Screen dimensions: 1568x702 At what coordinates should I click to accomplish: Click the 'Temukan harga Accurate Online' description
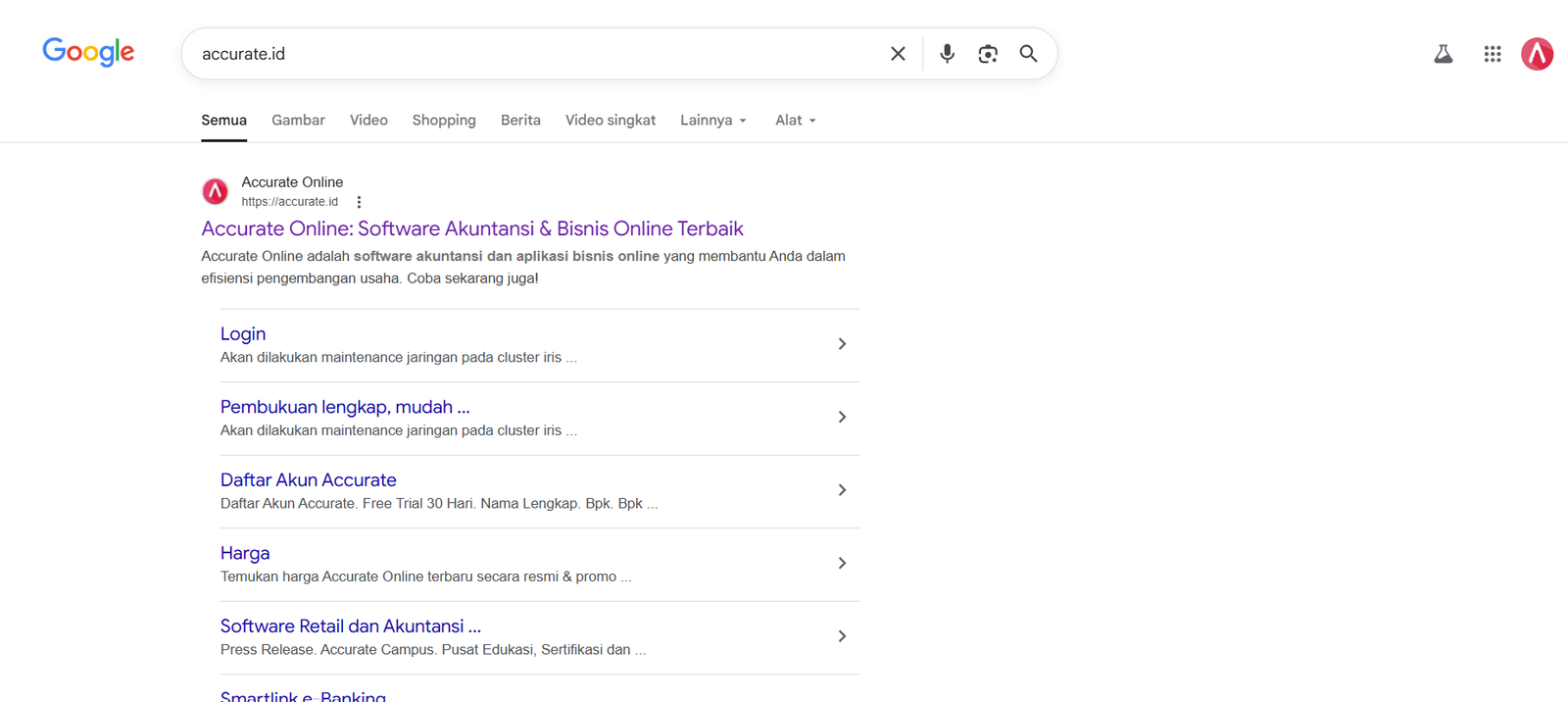426,577
